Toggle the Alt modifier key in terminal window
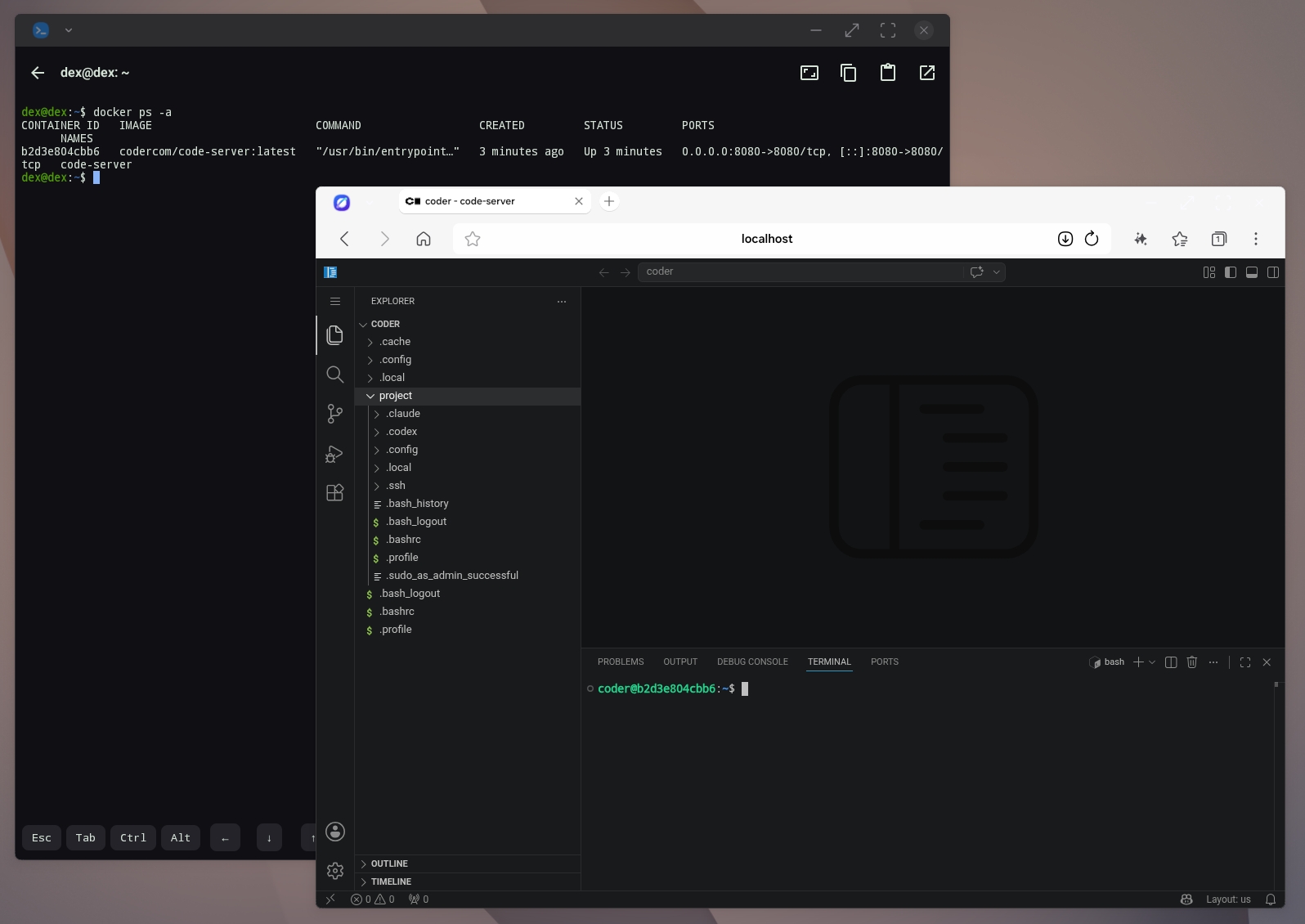 coord(181,837)
